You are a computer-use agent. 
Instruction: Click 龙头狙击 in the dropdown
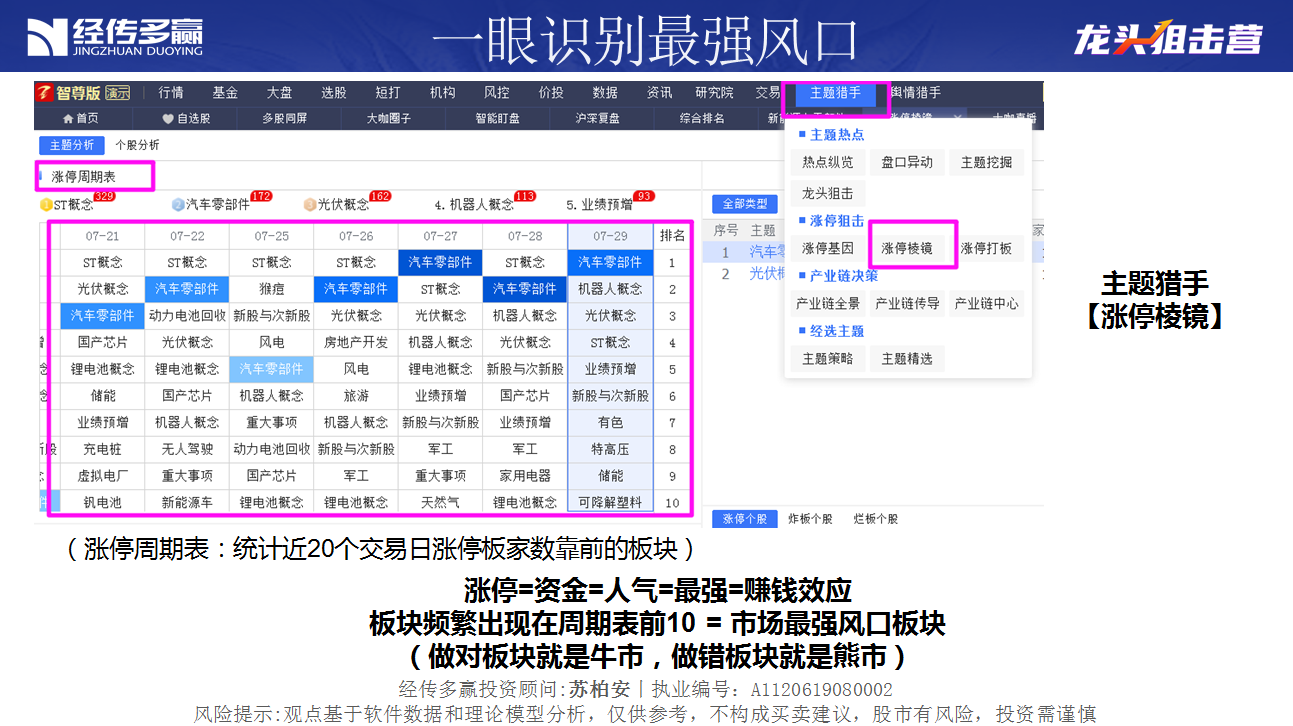(x=828, y=193)
